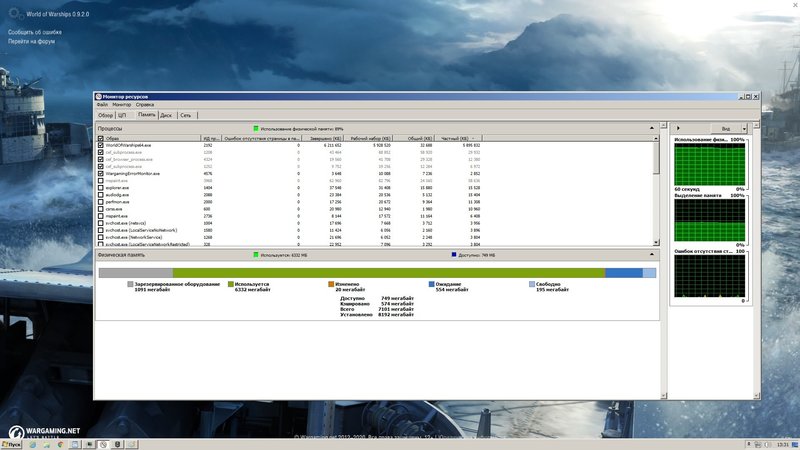800x450 pixels.
Task: Click the orange 'Изменено' legend swatch
Action: [331, 284]
